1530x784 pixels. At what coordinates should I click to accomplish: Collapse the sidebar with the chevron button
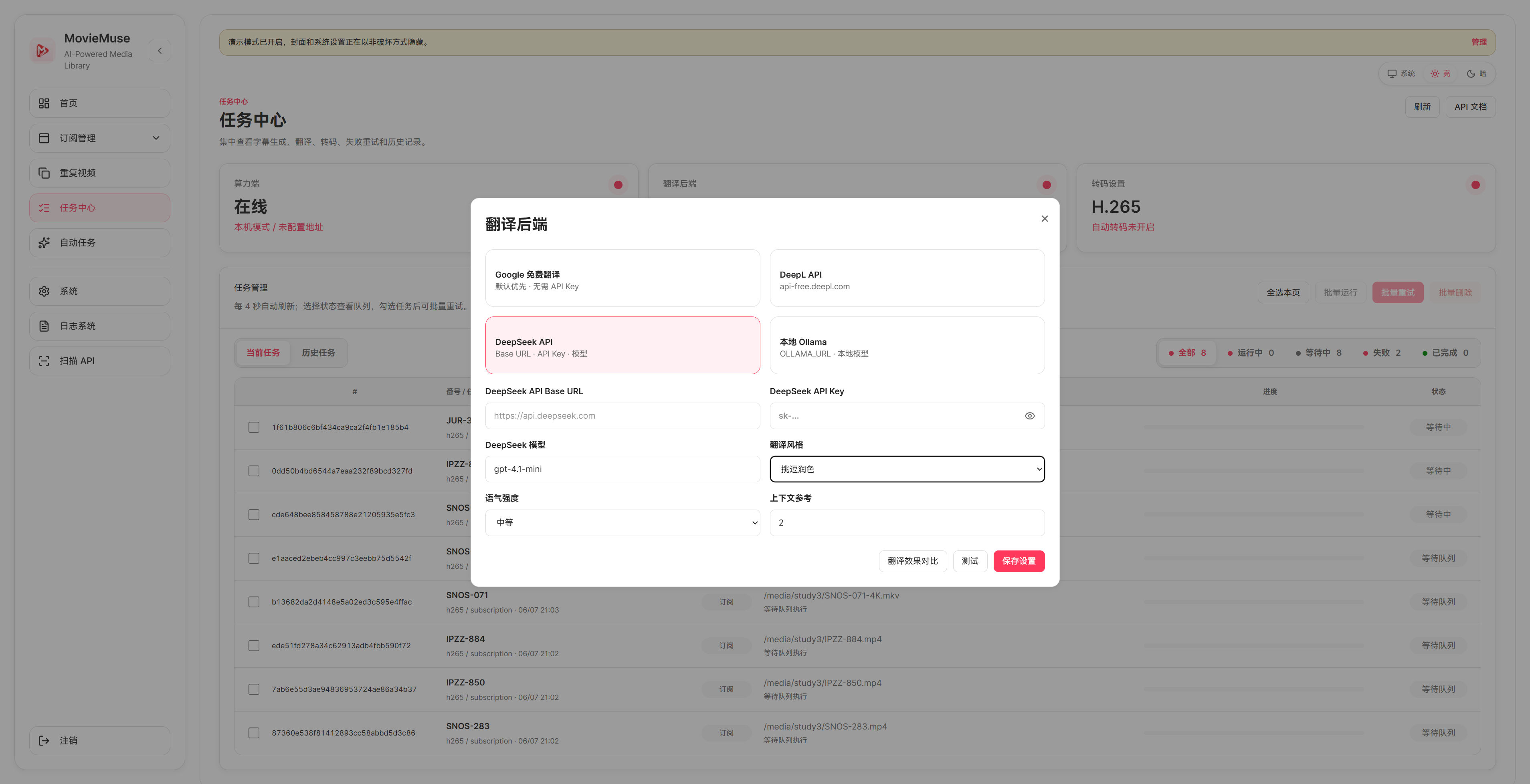click(159, 50)
